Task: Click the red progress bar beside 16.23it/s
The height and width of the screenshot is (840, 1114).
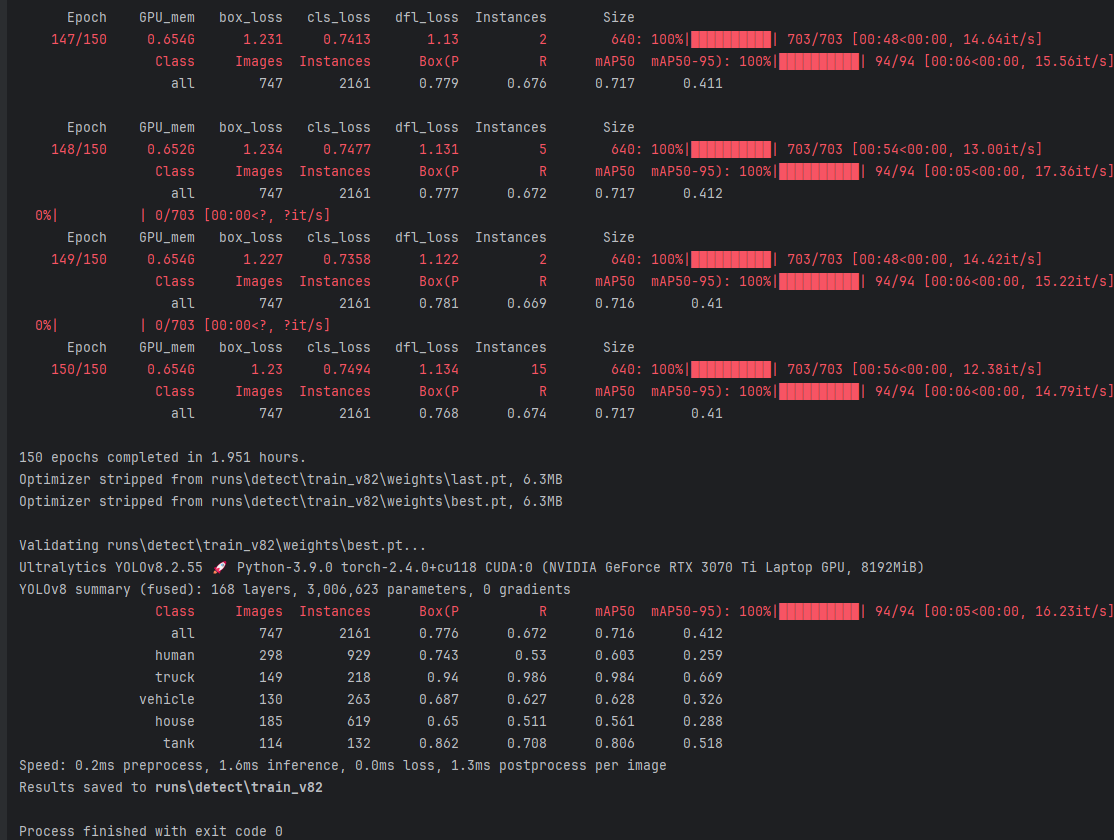Action: point(819,611)
